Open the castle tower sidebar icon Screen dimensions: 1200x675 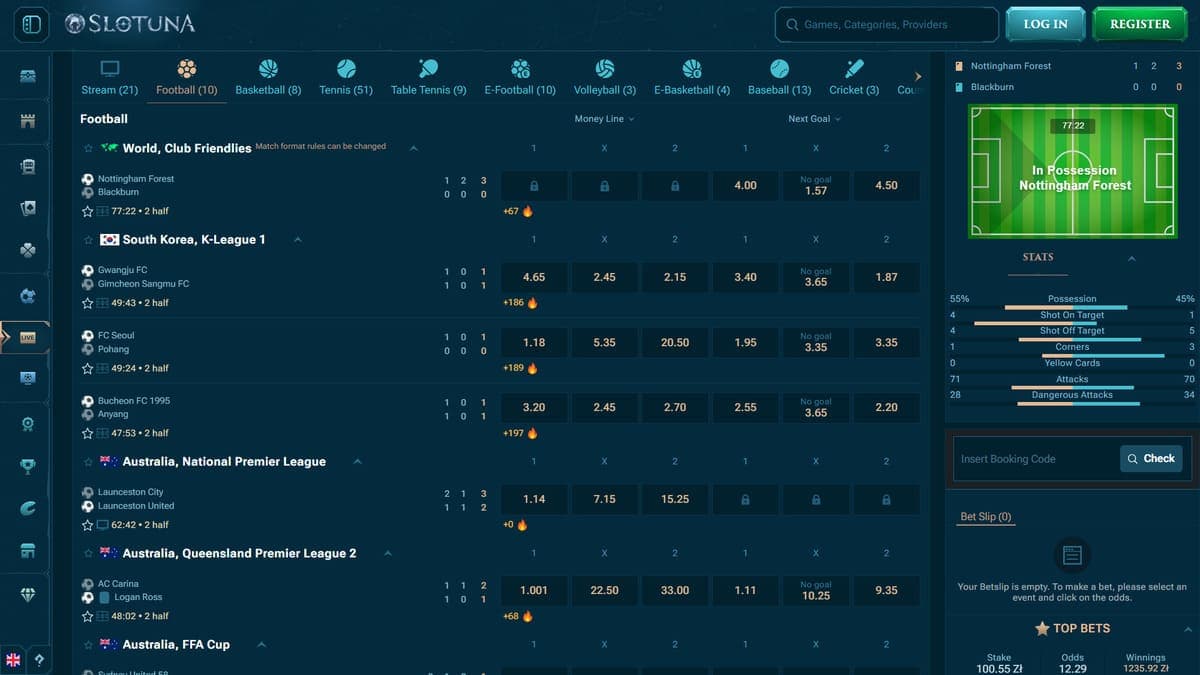pos(28,121)
